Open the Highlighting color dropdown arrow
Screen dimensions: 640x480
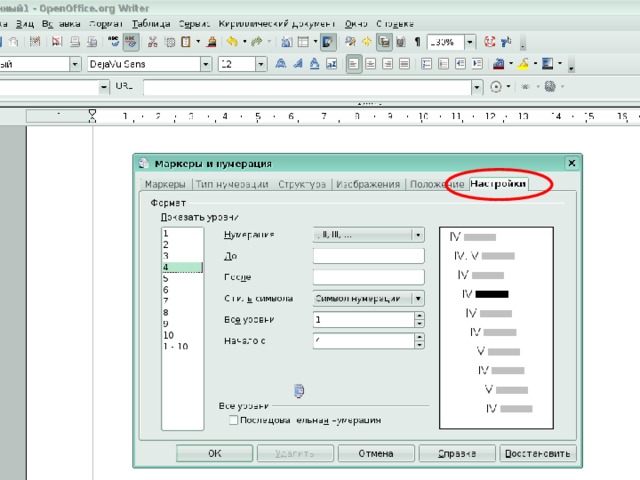[x=535, y=64]
